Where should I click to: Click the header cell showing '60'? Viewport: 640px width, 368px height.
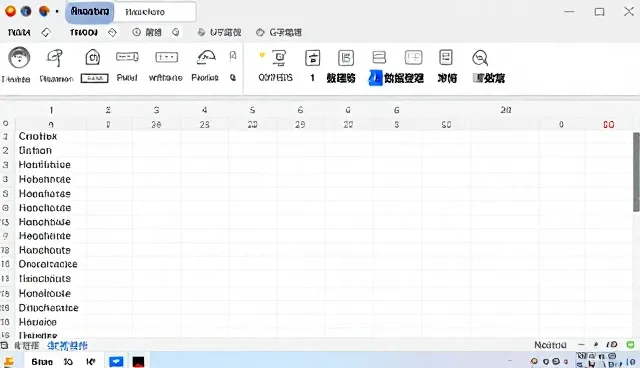pyautogui.click(x=446, y=124)
